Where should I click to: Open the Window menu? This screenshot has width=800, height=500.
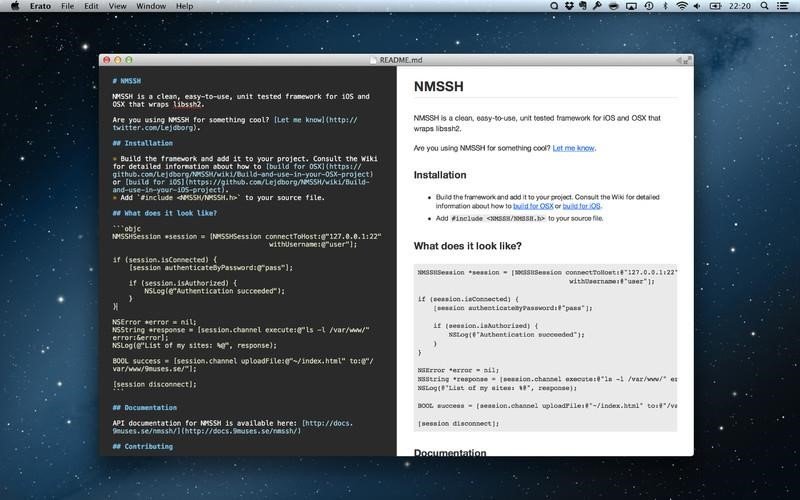tap(151, 6)
